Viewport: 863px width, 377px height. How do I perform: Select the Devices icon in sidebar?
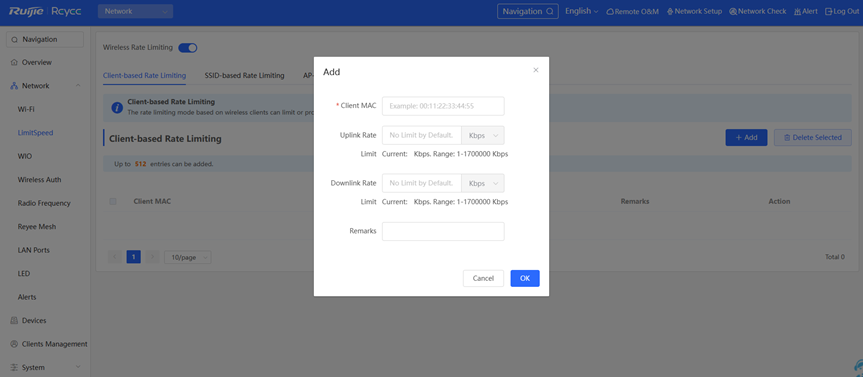point(14,320)
